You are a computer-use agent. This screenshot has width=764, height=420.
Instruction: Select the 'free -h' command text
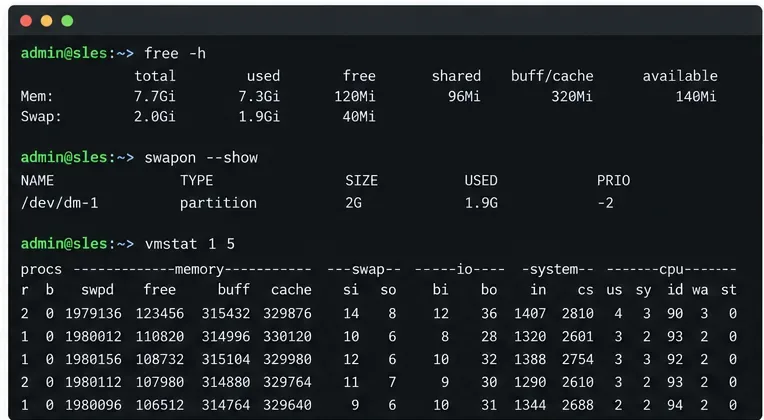tap(175, 53)
